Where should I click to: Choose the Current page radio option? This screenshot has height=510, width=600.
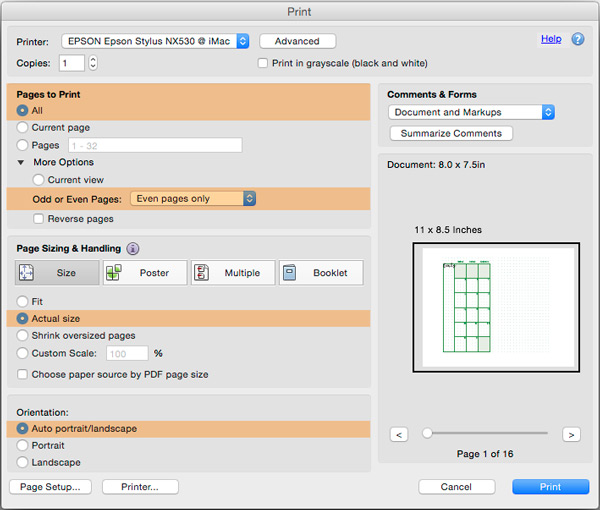click(22, 127)
